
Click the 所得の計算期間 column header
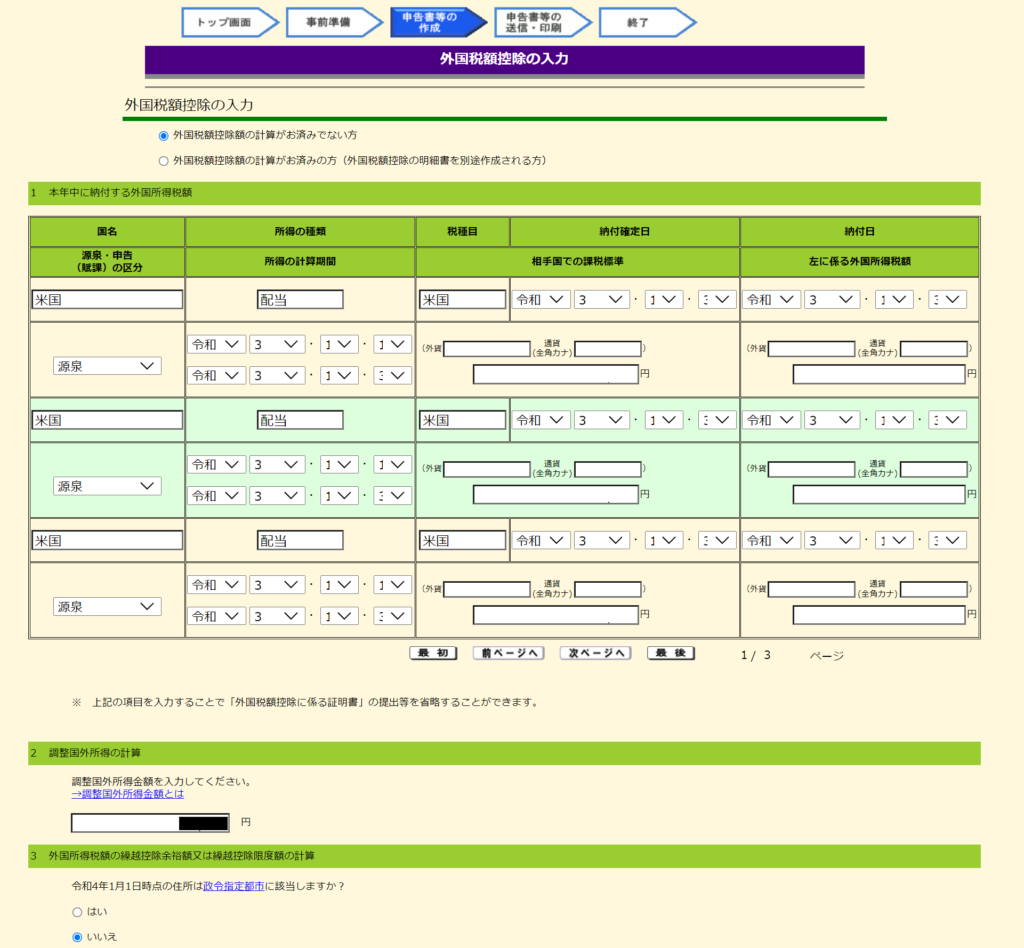300,262
